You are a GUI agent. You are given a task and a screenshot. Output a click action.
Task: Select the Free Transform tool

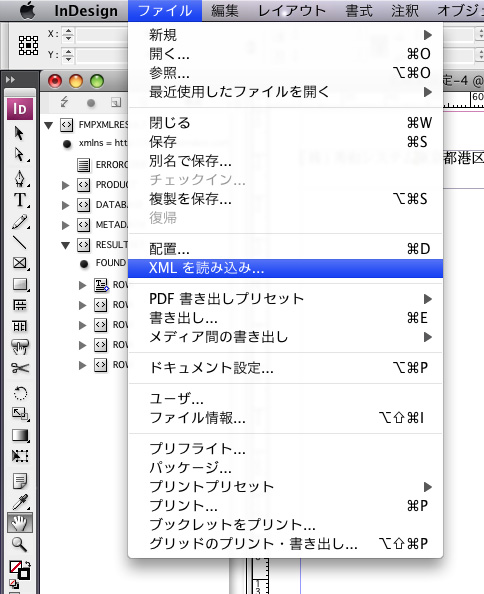[20, 456]
